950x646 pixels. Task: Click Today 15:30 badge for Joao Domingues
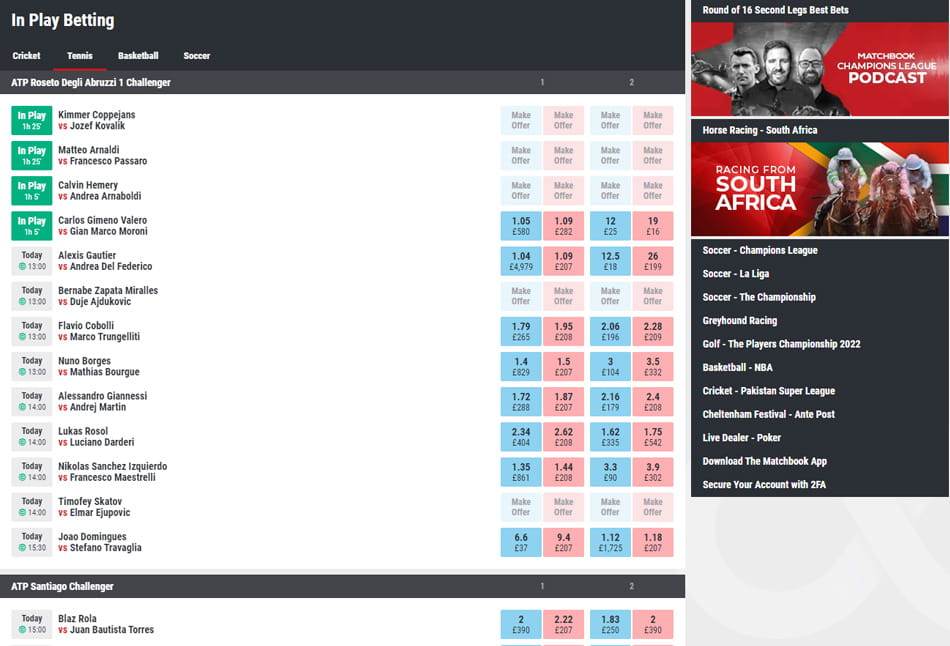pyautogui.click(x=32, y=542)
